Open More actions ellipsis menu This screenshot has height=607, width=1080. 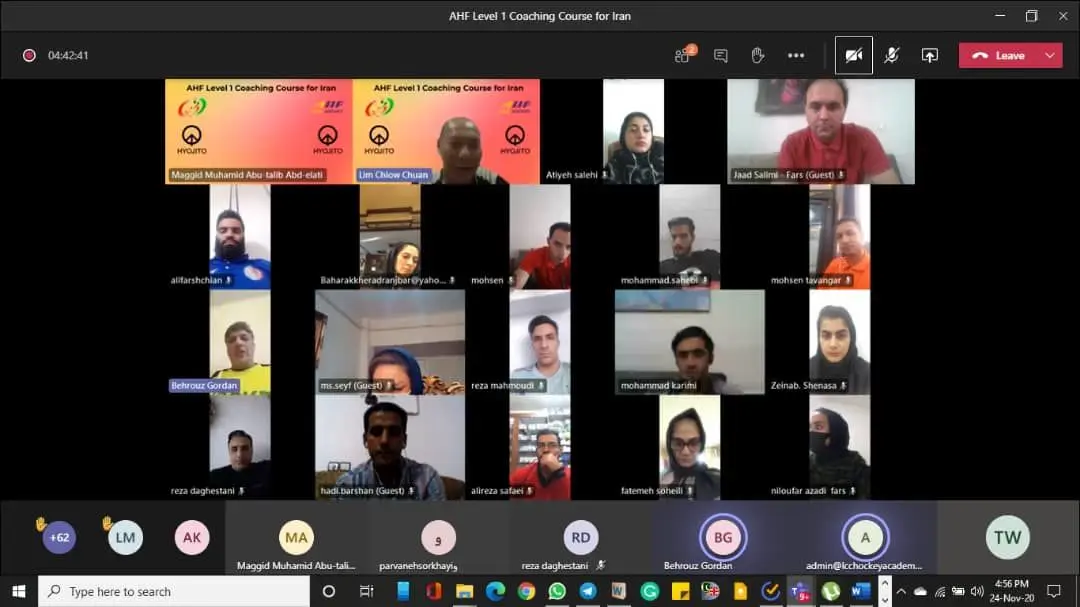(796, 56)
